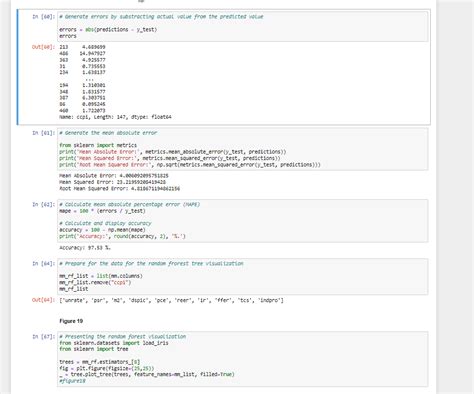
Task: Click the 'Mean Squared Error:' output line
Action: coord(113,182)
